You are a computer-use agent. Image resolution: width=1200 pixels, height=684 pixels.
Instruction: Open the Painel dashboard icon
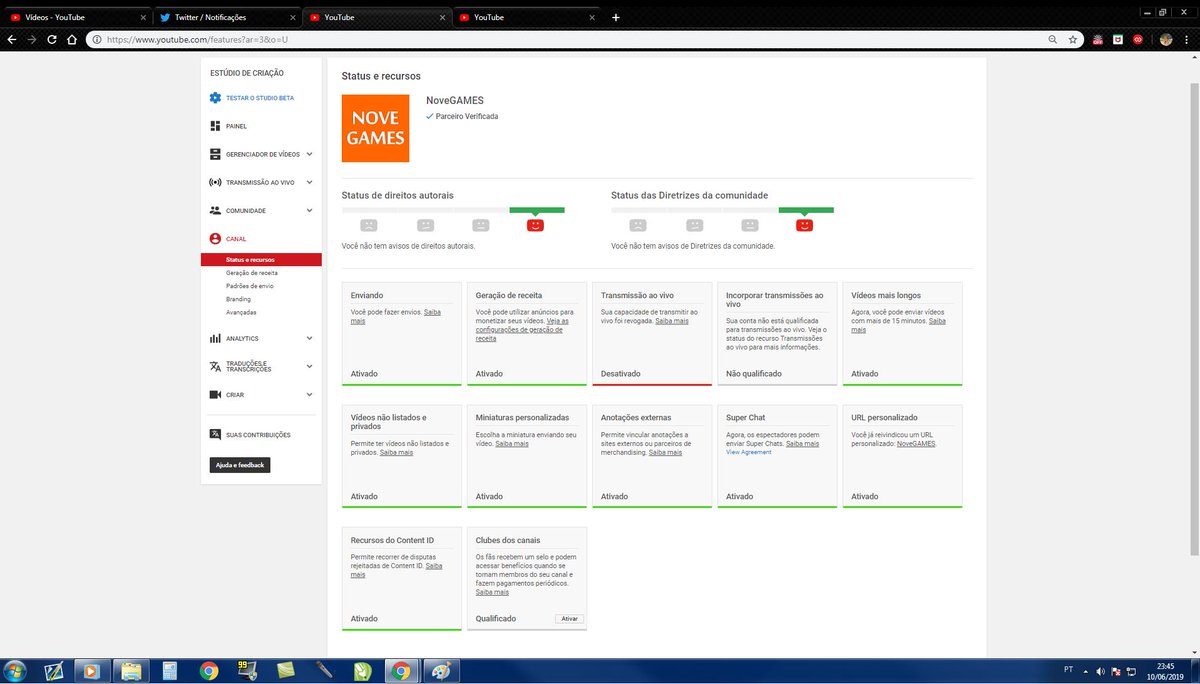(215, 126)
